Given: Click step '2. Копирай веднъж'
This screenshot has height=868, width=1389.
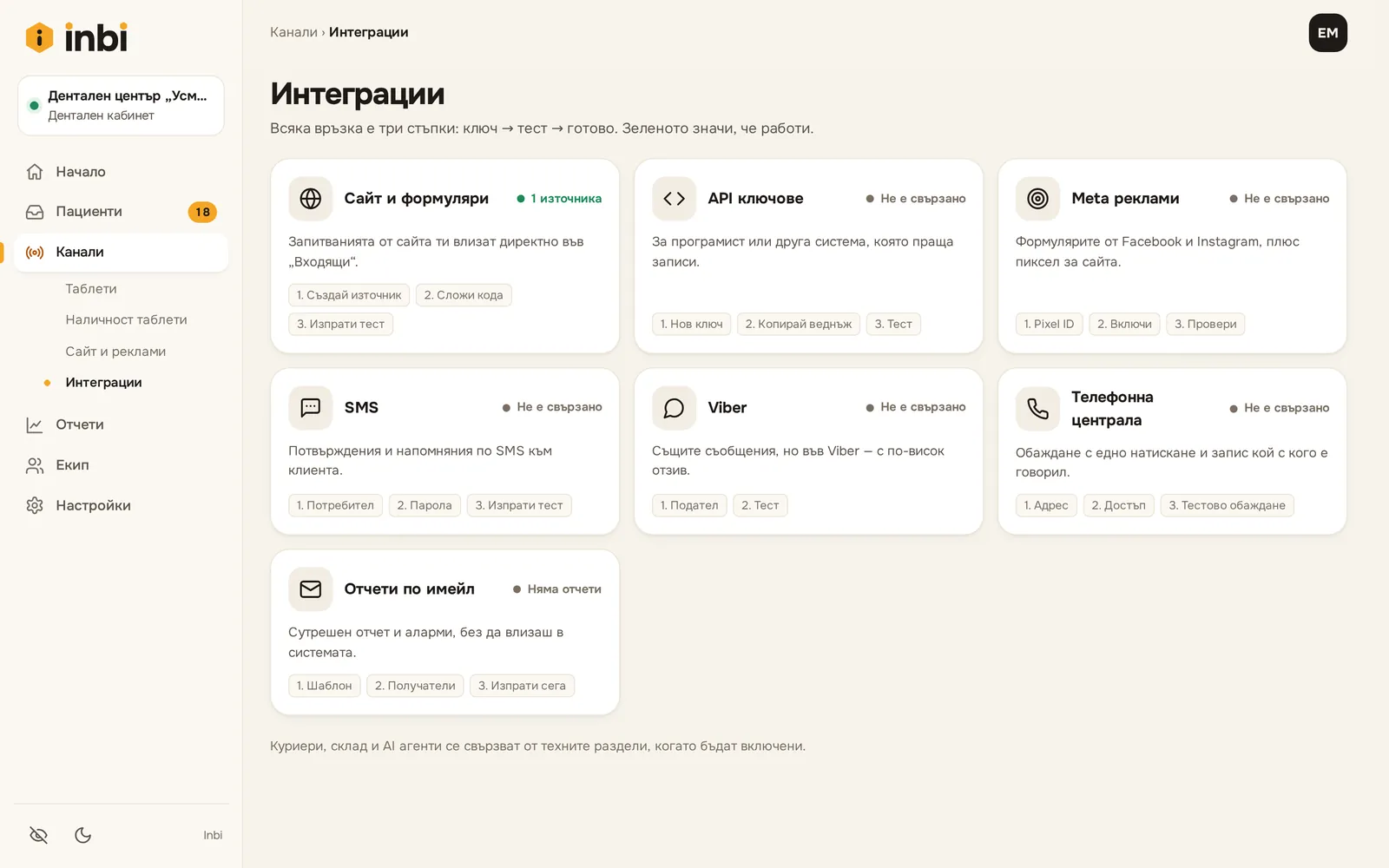Looking at the screenshot, I should point(799,324).
